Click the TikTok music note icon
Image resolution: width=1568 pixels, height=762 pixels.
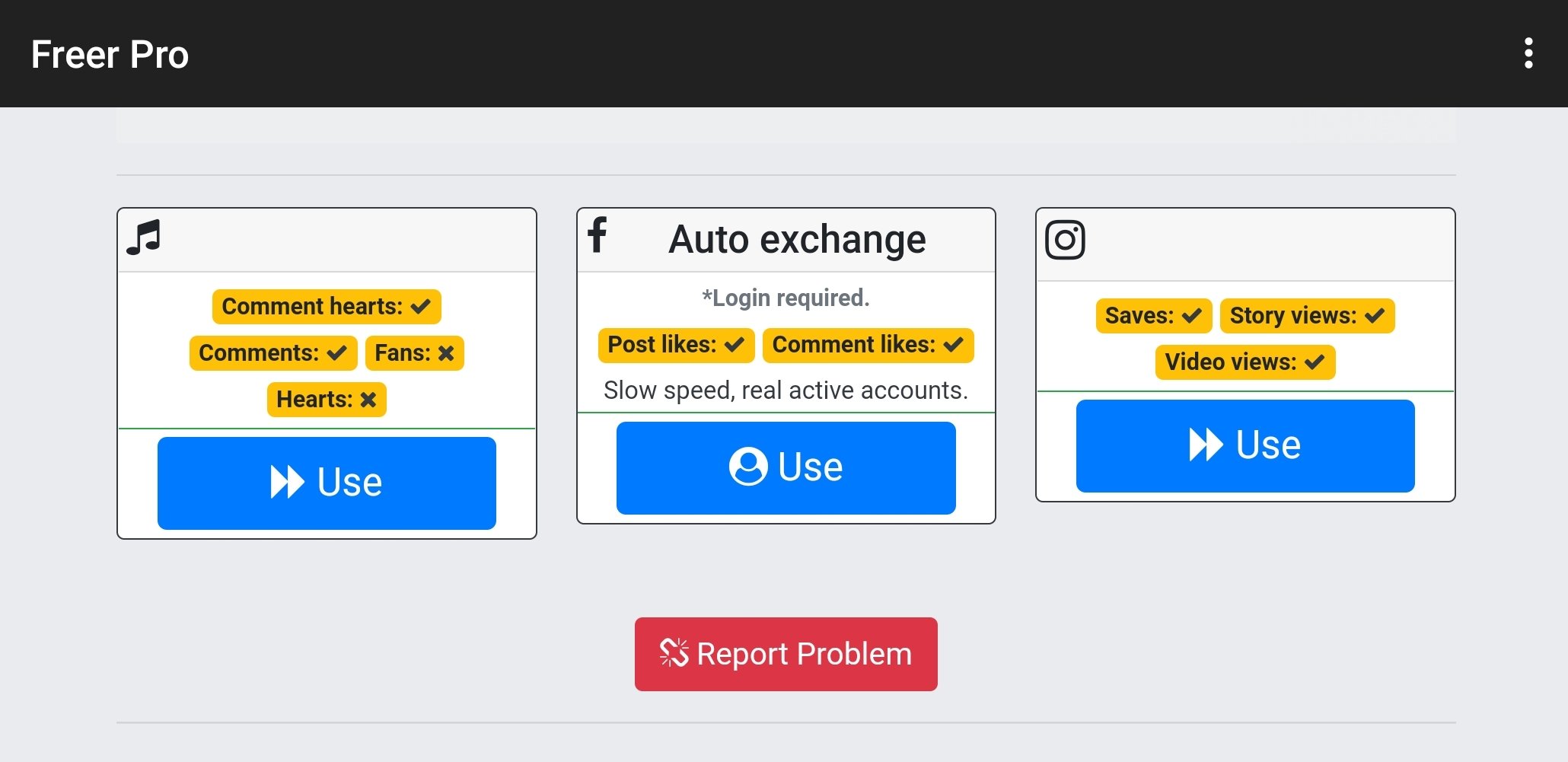(x=144, y=238)
